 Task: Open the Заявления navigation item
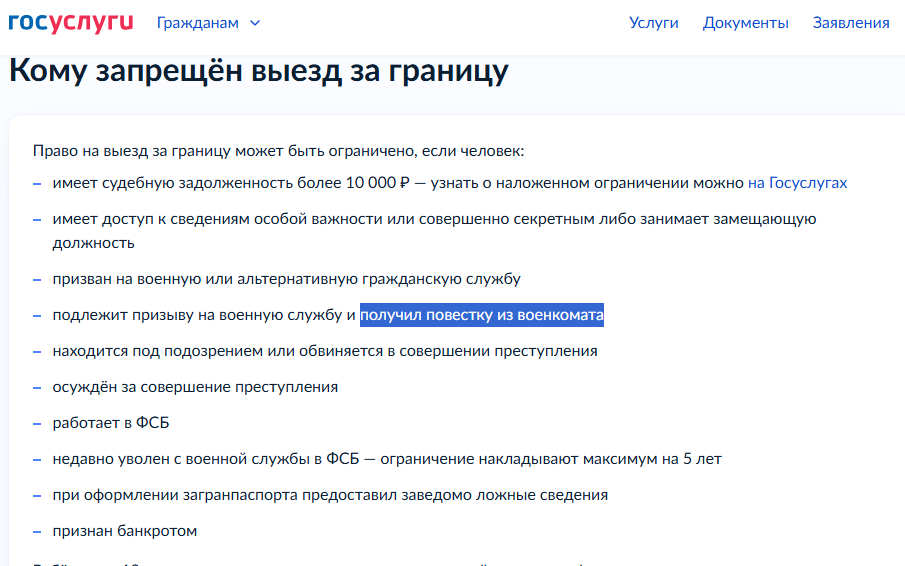[x=850, y=23]
